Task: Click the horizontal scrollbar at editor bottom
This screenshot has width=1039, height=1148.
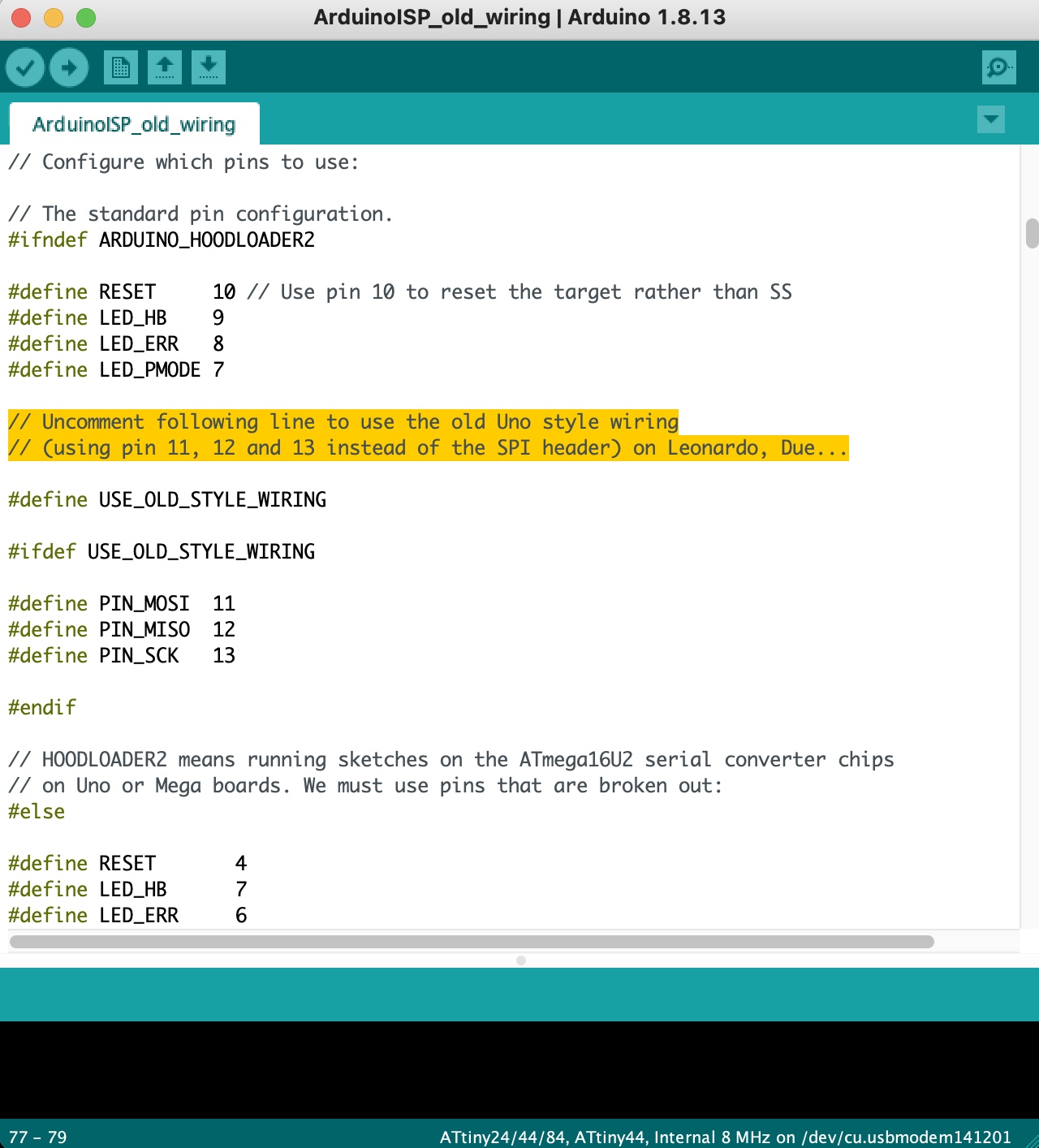Action: click(x=472, y=942)
